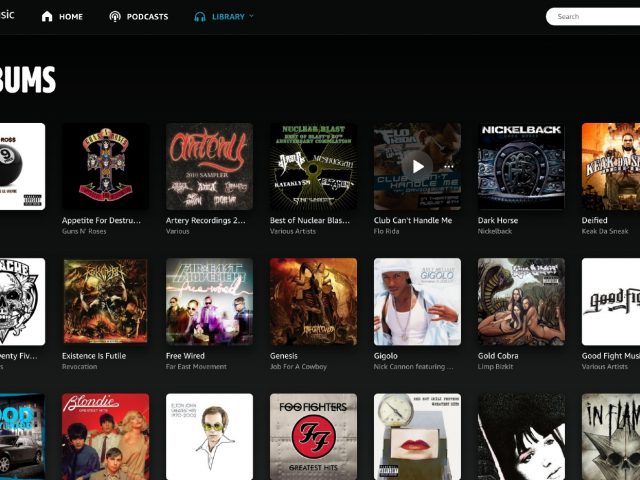Click the Flo Rida artist link

click(386, 231)
